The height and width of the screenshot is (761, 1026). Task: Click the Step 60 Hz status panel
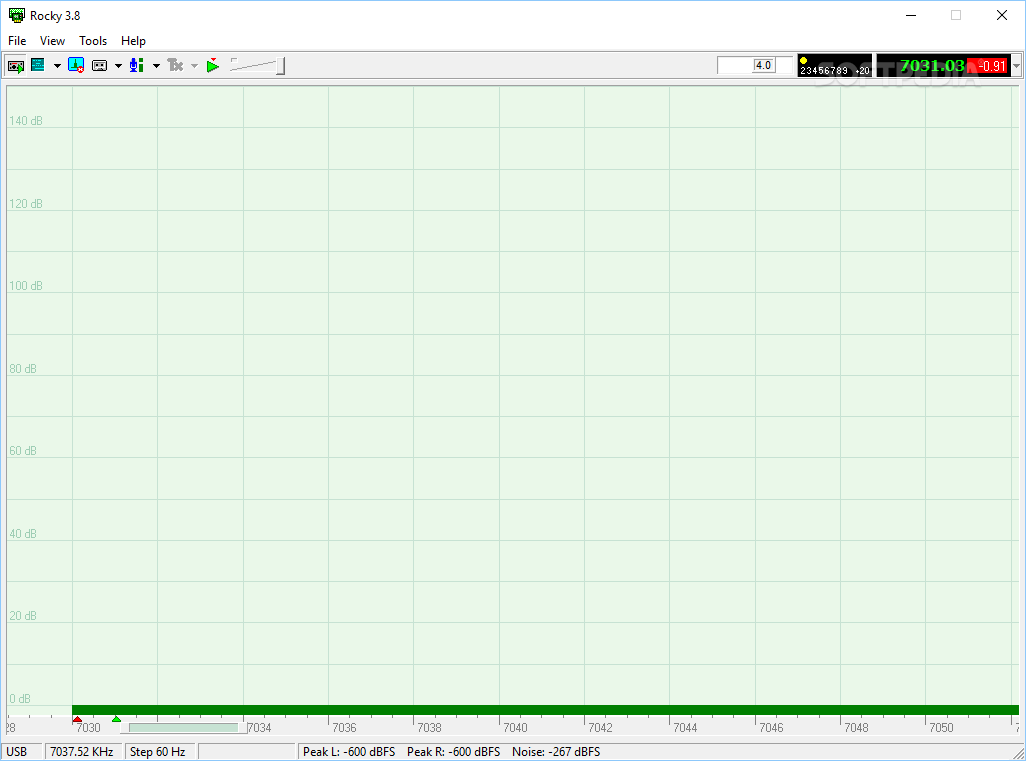pos(160,752)
